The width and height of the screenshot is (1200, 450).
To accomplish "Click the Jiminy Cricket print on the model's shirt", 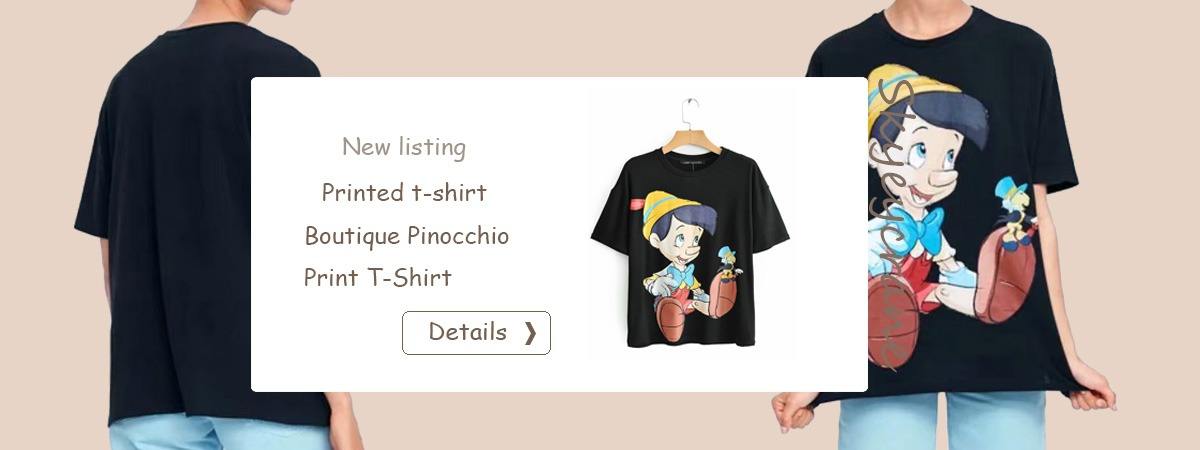I will point(1016,213).
